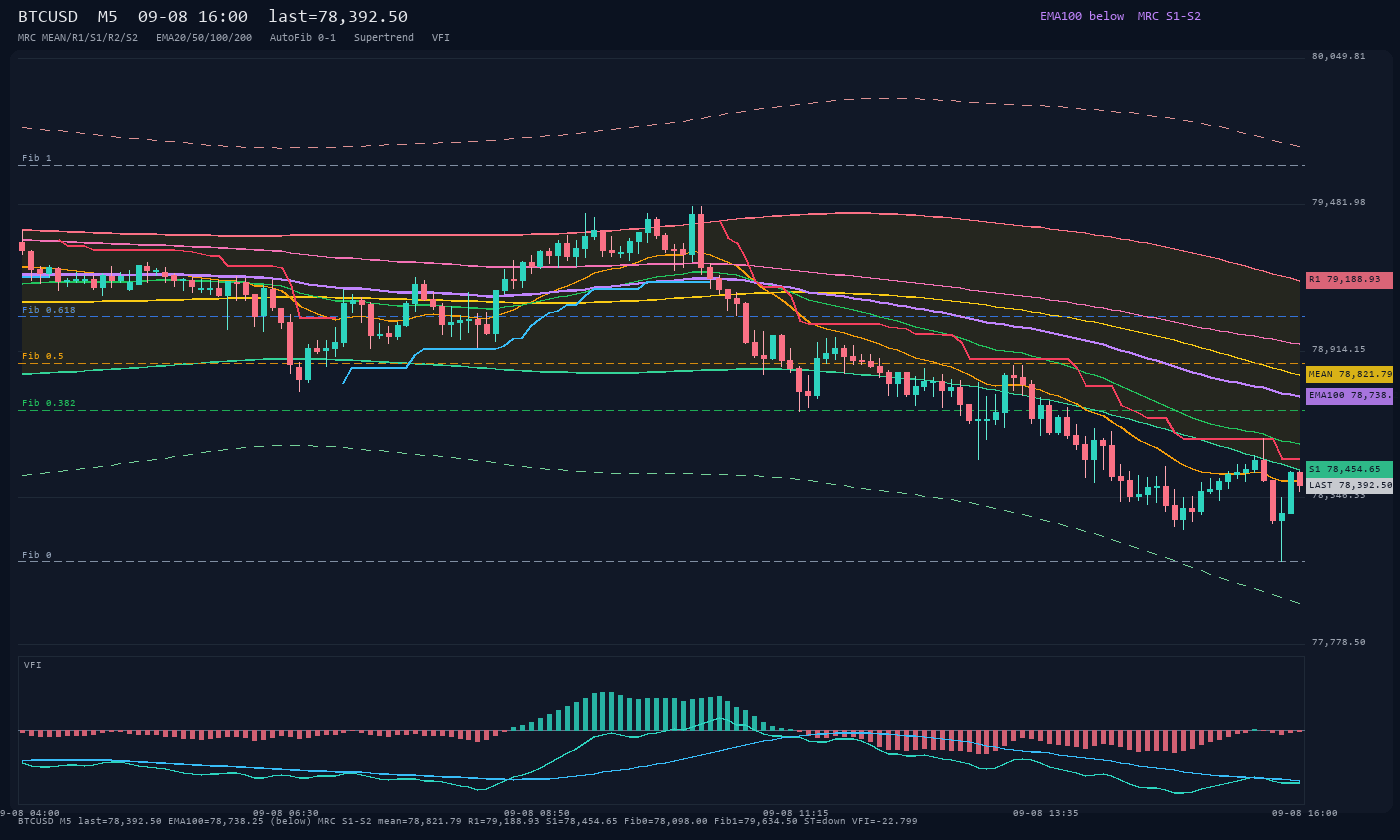The width and height of the screenshot is (1400, 840).
Task: Click the white "LAST 78,392.50" price tag
Action: [x=1349, y=485]
